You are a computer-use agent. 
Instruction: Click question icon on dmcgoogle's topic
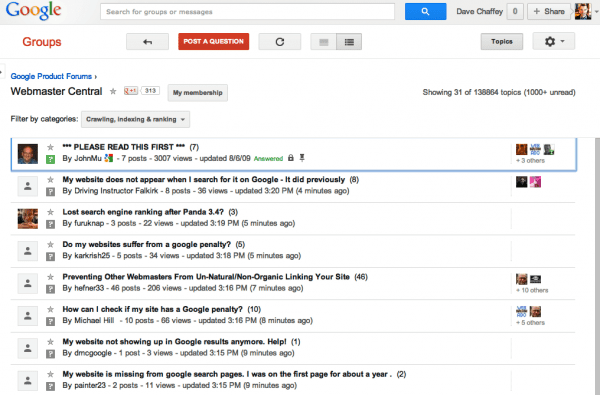[x=50, y=354]
